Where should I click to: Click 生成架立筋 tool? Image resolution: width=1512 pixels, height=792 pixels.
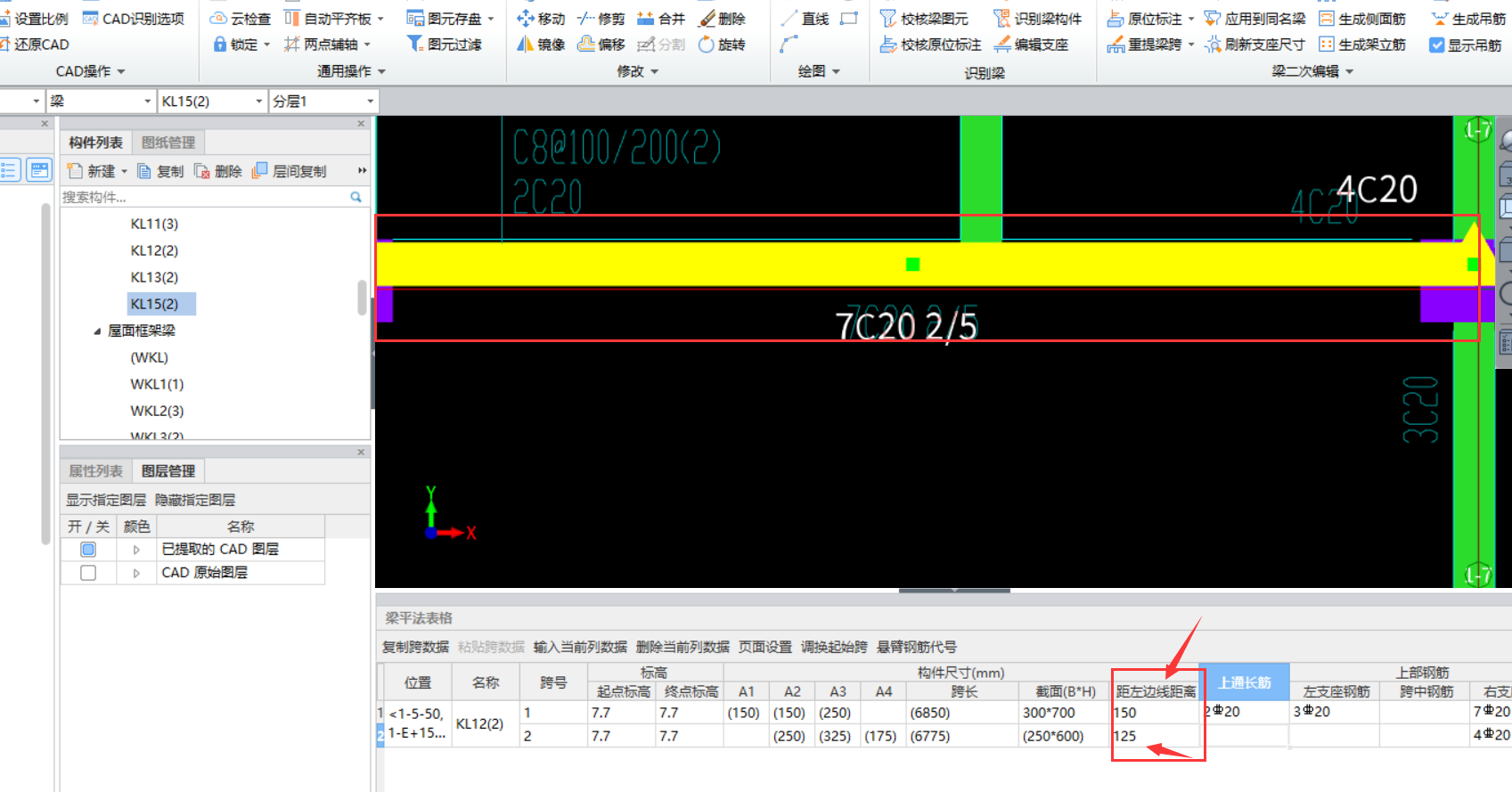click(1362, 44)
